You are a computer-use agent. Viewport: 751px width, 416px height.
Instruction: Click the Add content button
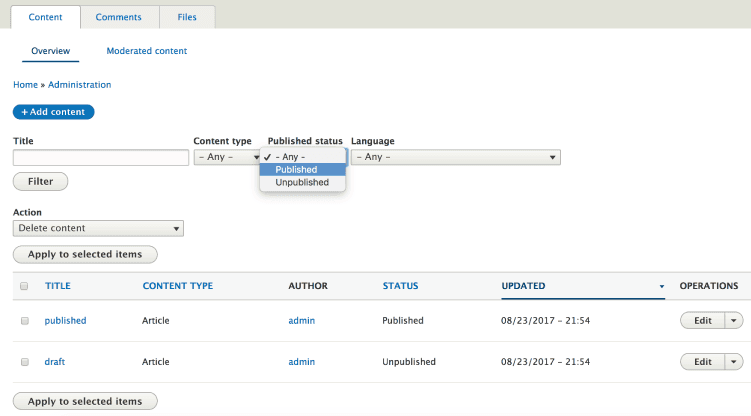click(x=54, y=112)
